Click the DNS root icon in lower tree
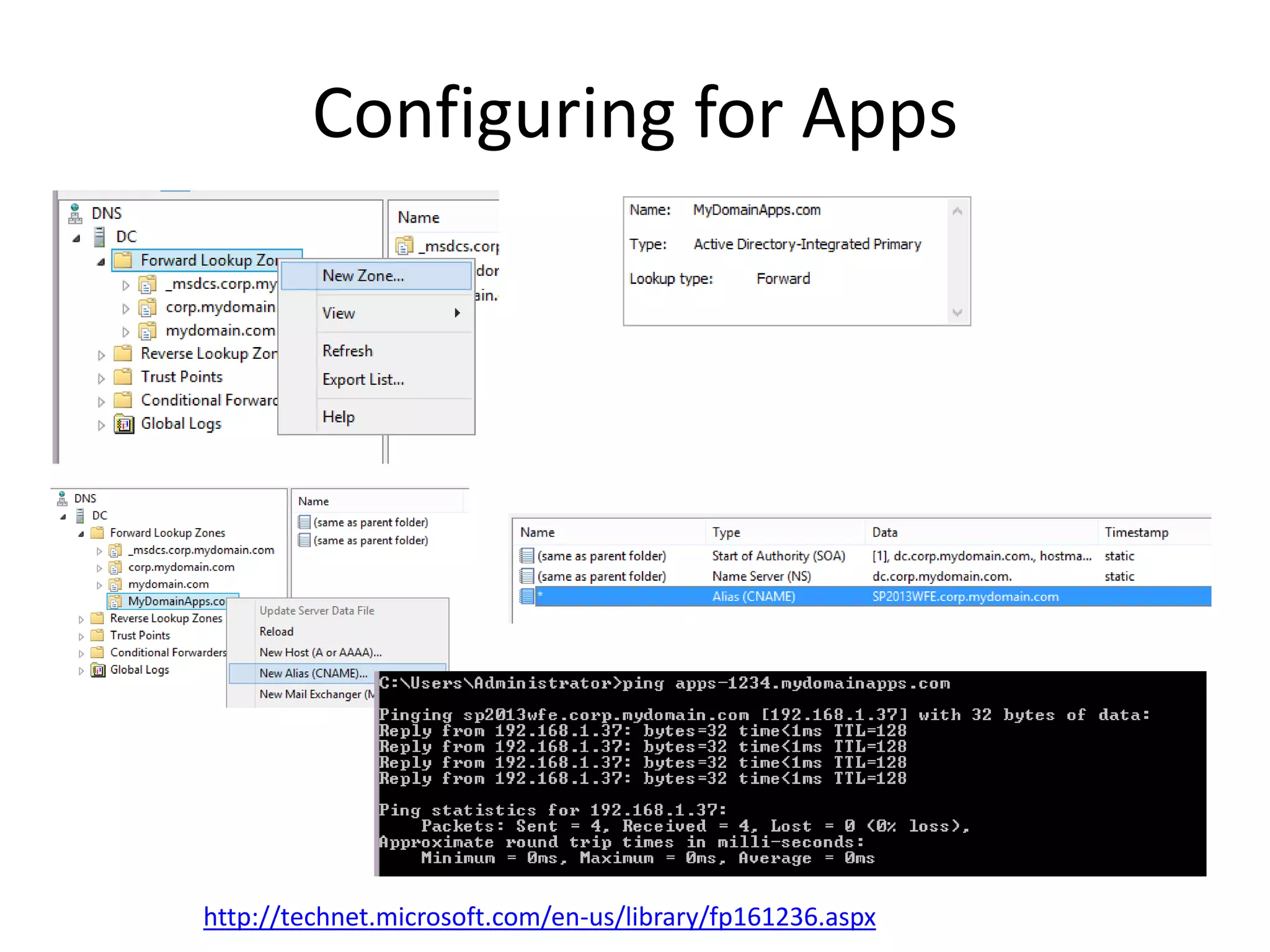Image resolution: width=1270 pixels, height=952 pixels. (x=62, y=498)
